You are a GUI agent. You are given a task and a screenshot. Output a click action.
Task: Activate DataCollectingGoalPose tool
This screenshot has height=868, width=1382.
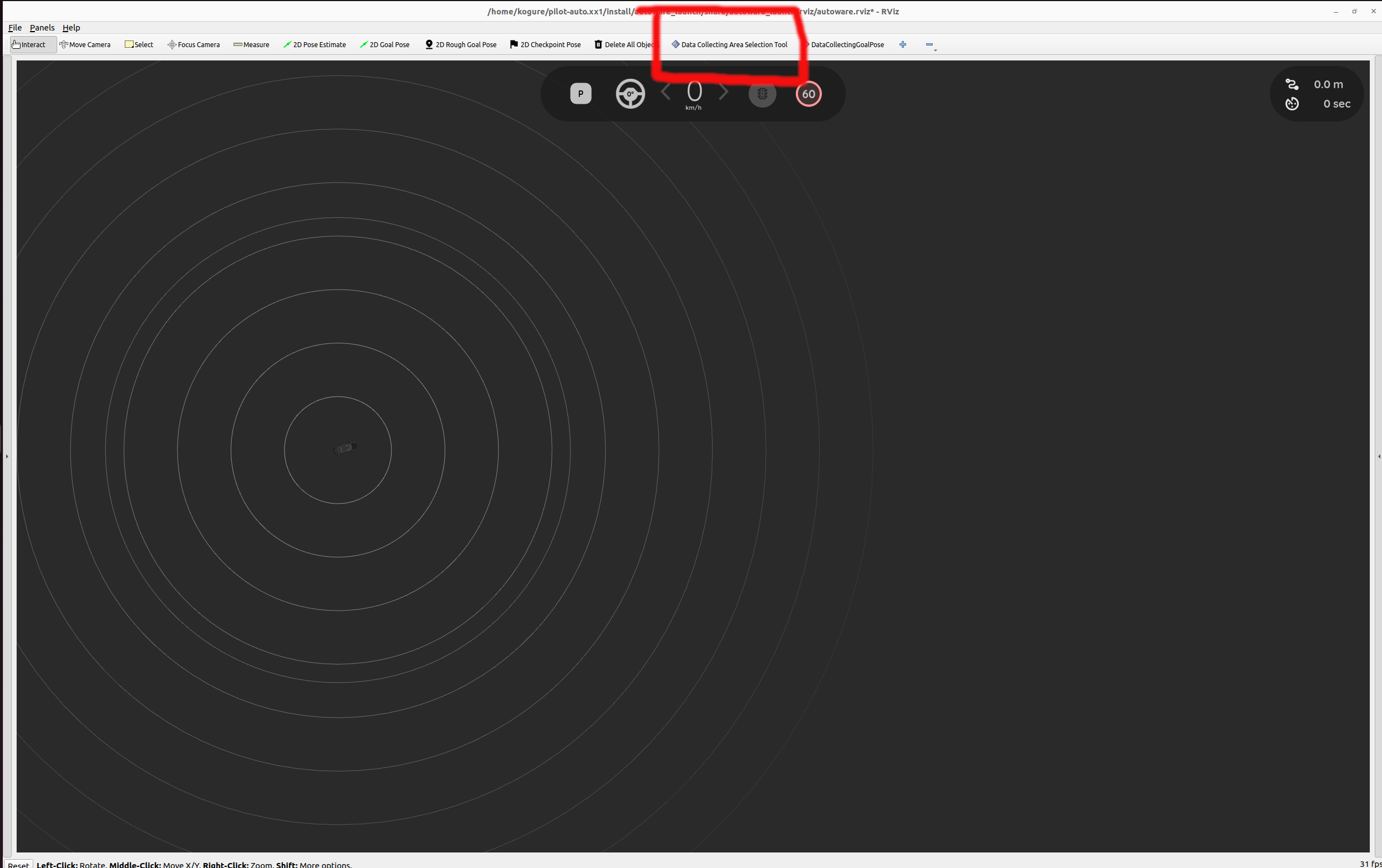[846, 45]
